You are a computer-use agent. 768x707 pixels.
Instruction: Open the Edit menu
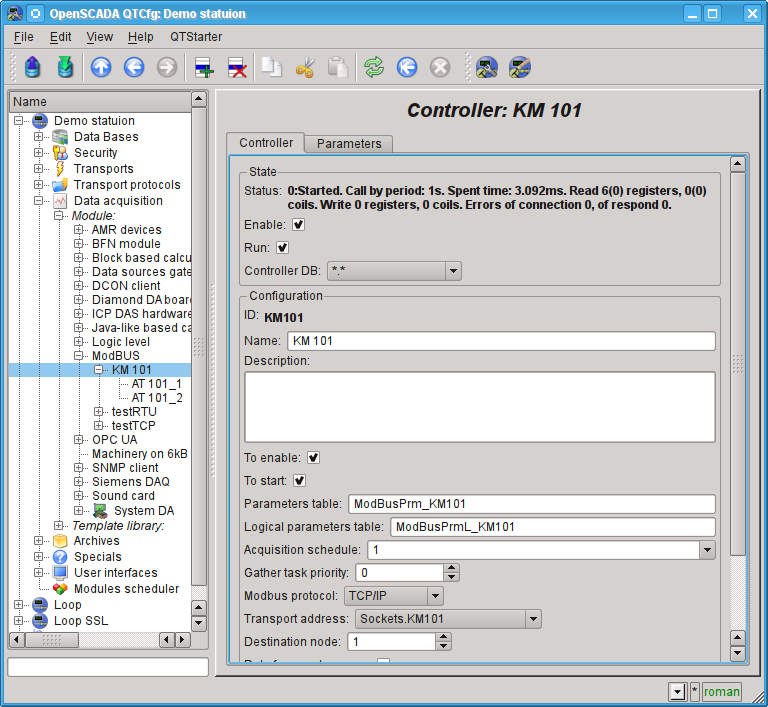60,37
